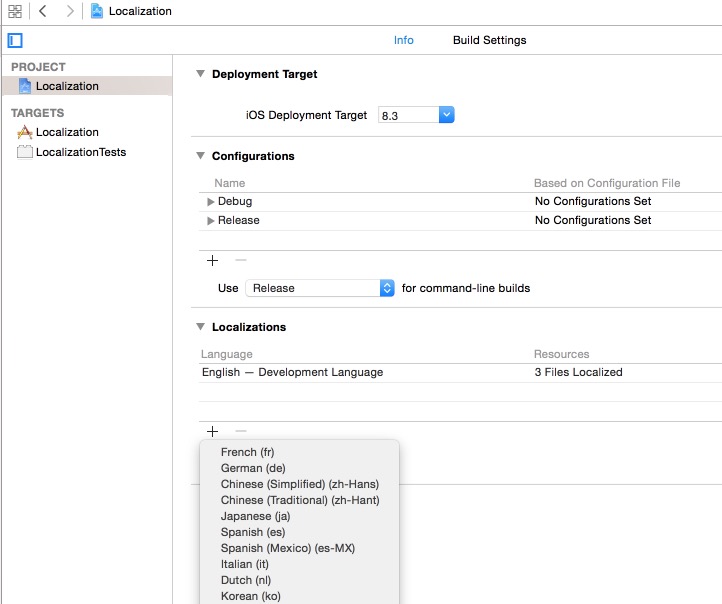Expand the Debug configuration row

[x=210, y=202]
